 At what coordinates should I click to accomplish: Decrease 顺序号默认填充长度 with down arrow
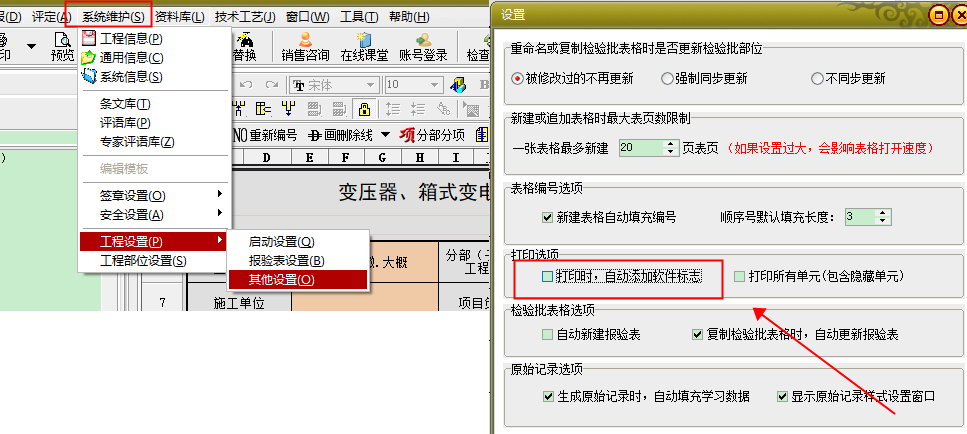884,220
